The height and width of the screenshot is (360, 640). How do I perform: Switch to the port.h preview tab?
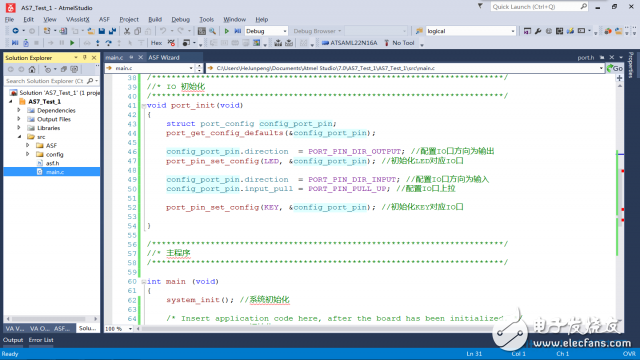pos(586,58)
